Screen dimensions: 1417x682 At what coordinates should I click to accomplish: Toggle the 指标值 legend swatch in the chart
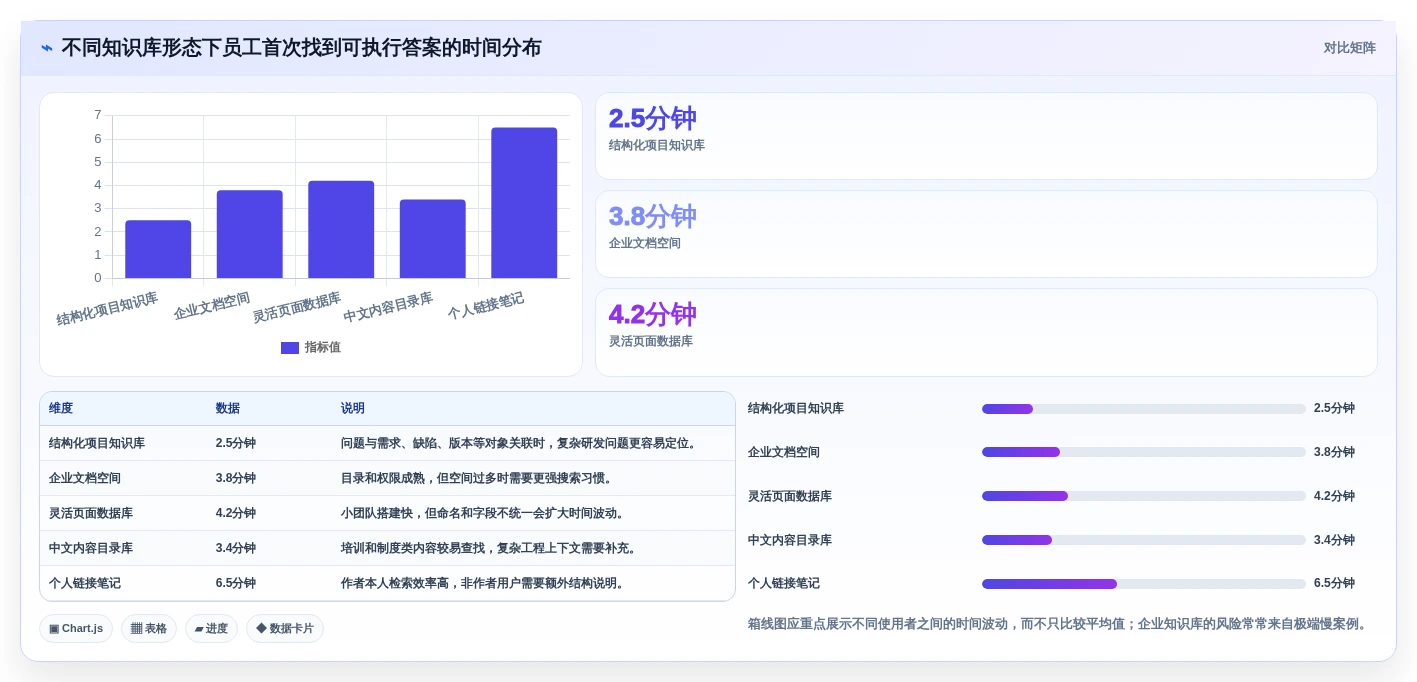click(x=290, y=348)
